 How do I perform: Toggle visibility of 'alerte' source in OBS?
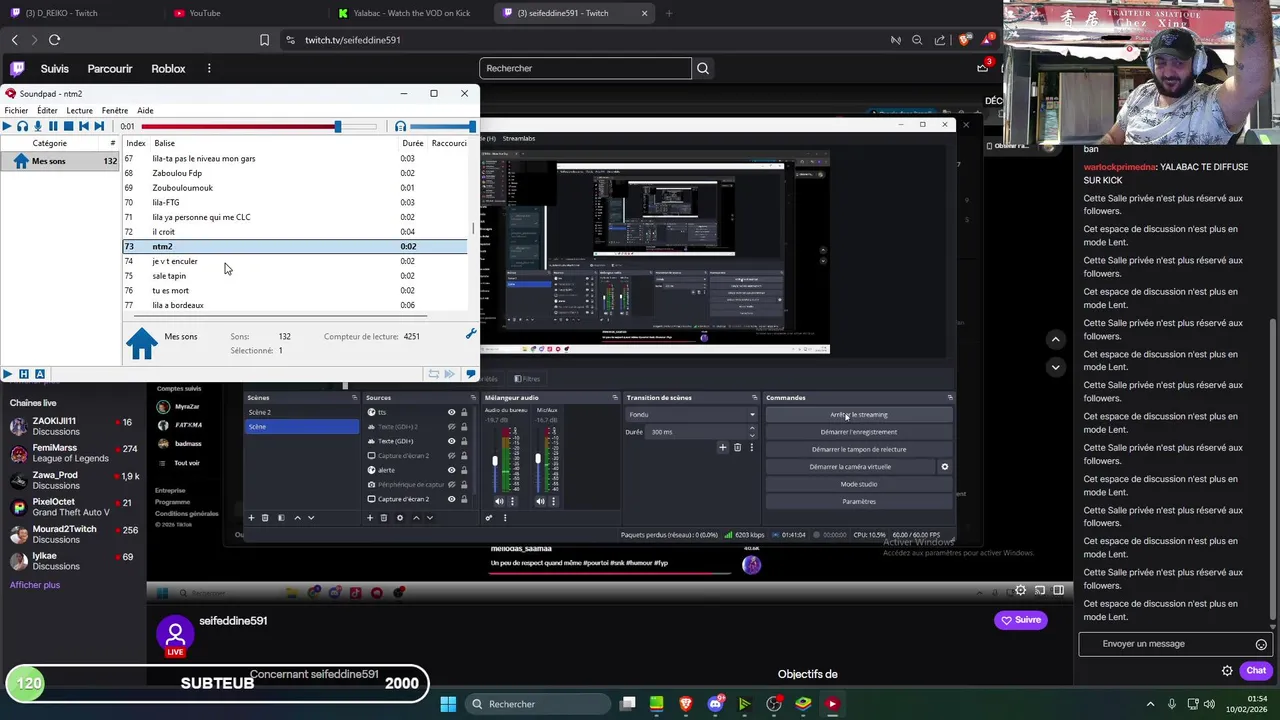pyautogui.click(x=451, y=470)
